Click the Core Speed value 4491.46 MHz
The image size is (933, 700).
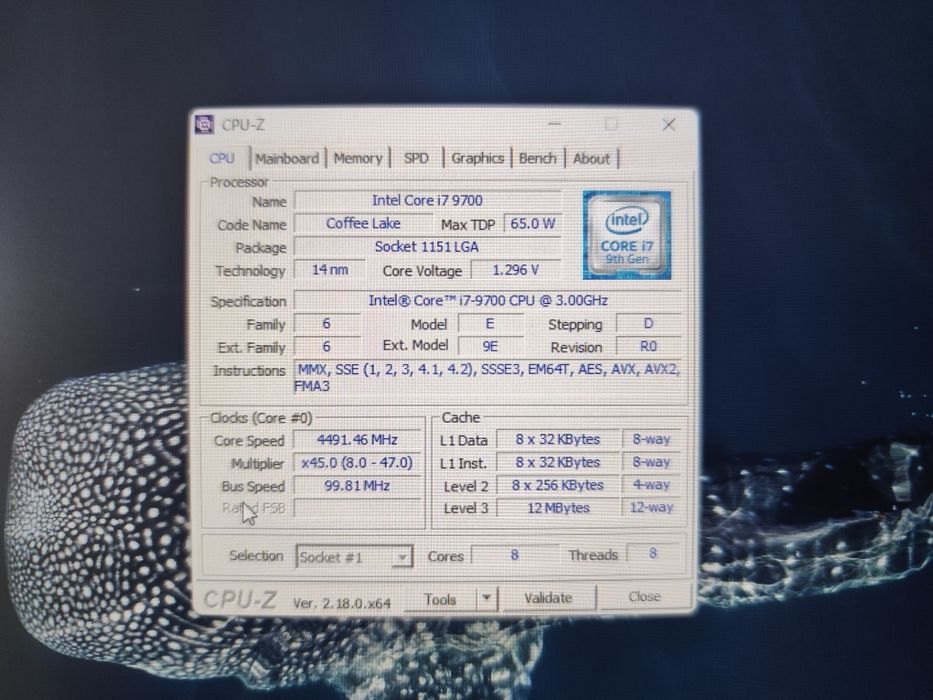pyautogui.click(x=357, y=440)
